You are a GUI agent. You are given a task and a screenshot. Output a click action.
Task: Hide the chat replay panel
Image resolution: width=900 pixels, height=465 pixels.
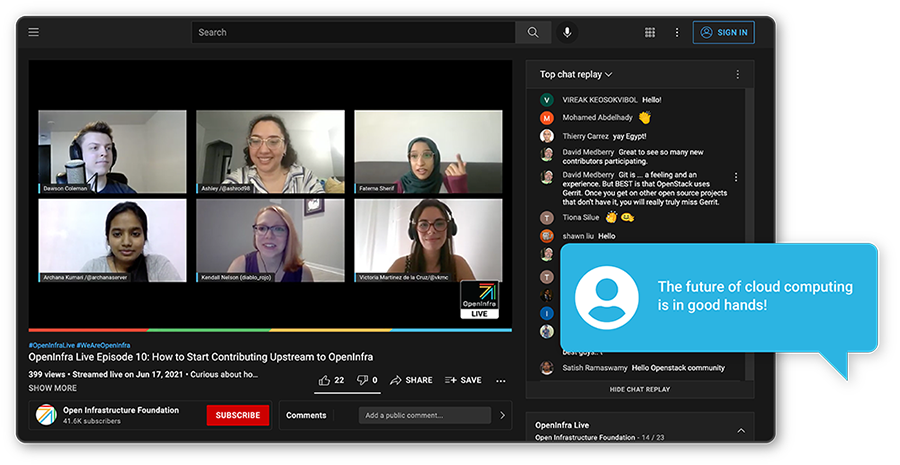click(x=640, y=389)
